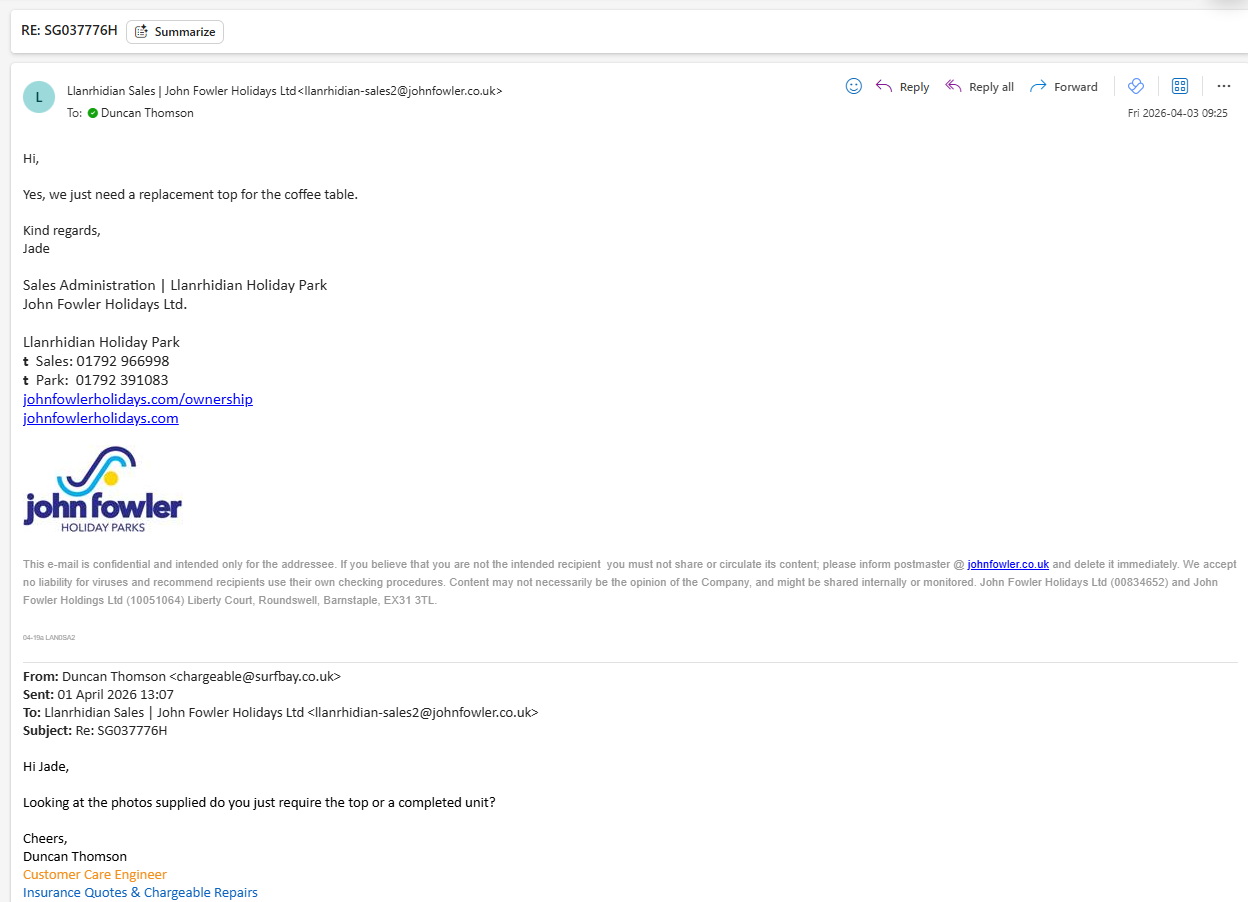This screenshot has width=1248, height=902.
Task: Click the John Fowler Holiday Parks logo
Action: (x=102, y=489)
